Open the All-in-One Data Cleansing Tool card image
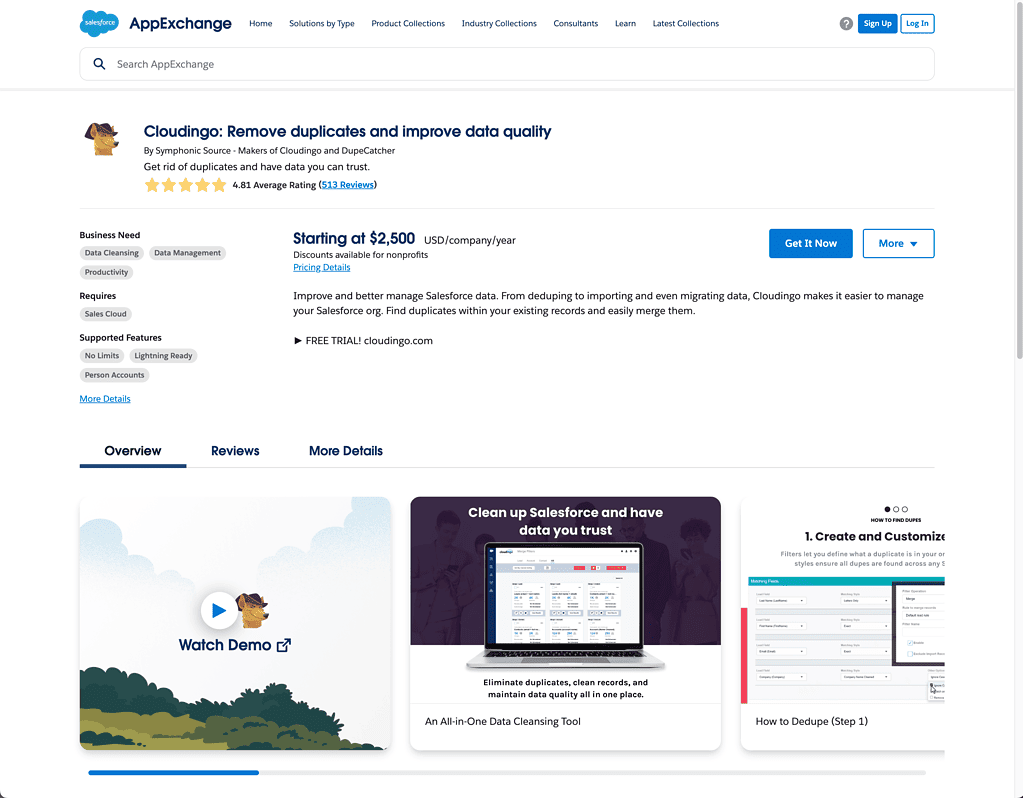This screenshot has height=798, width=1023. point(566,600)
